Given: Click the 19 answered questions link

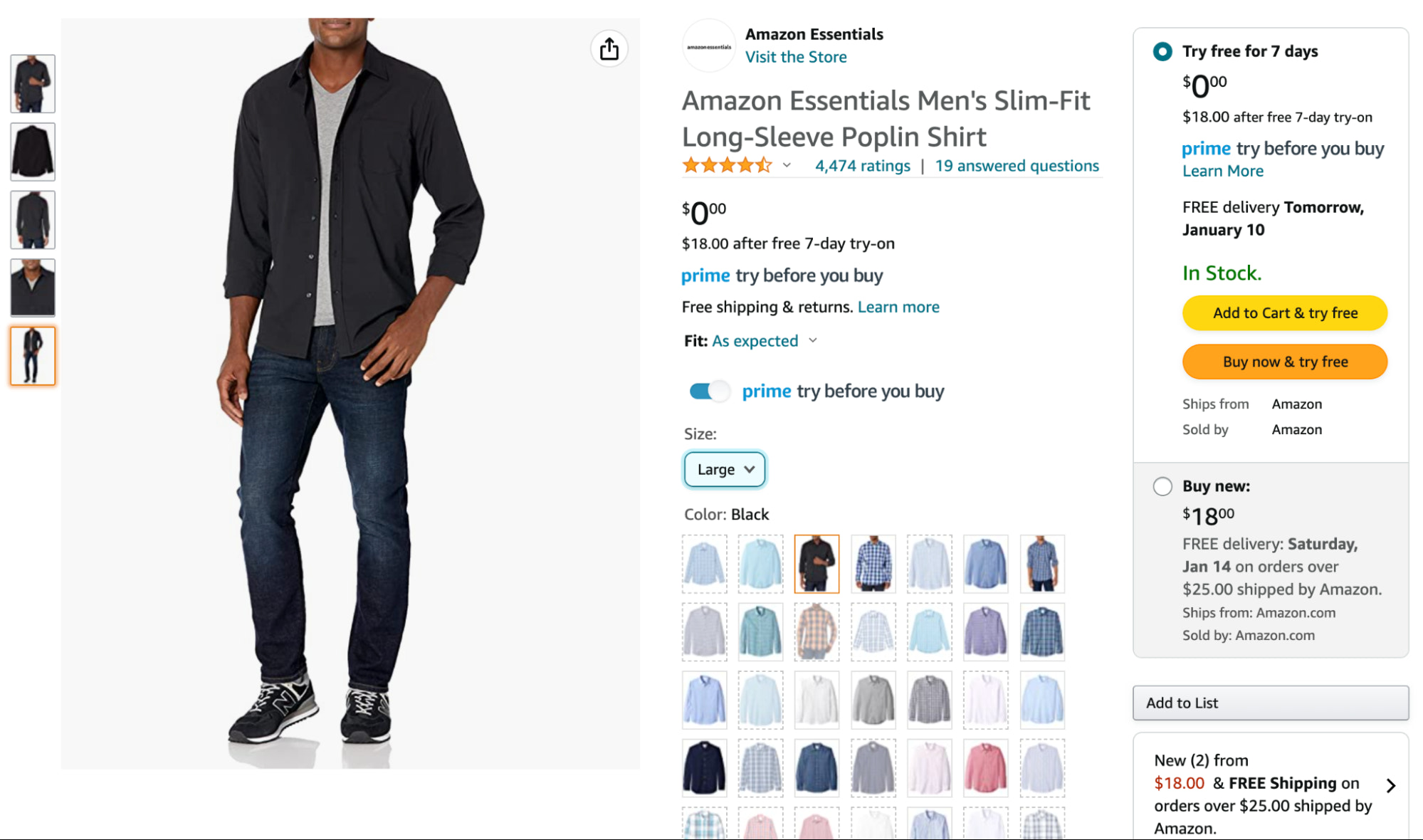Looking at the screenshot, I should coord(1017,165).
